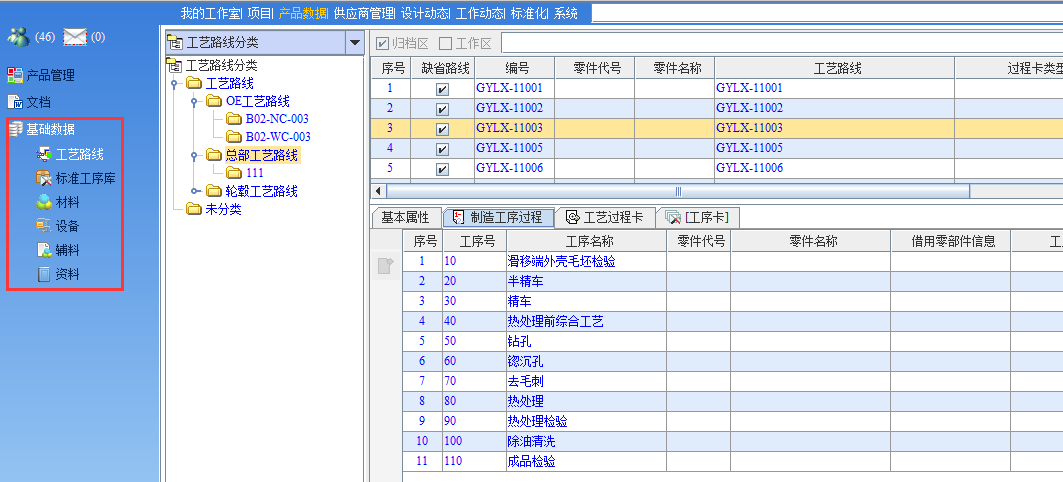Open 标准化 menu

[529, 13]
